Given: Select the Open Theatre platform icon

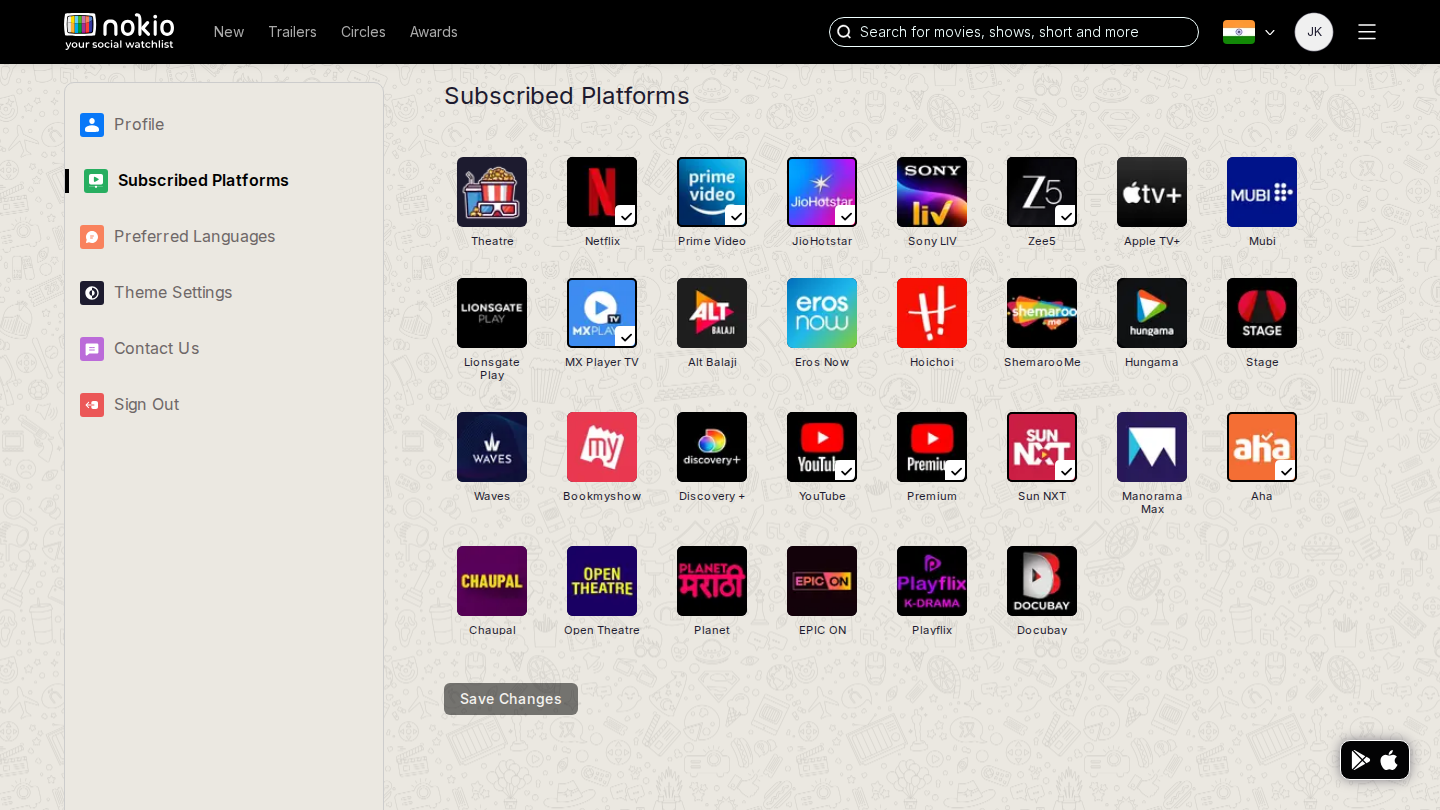Looking at the screenshot, I should tap(602, 581).
